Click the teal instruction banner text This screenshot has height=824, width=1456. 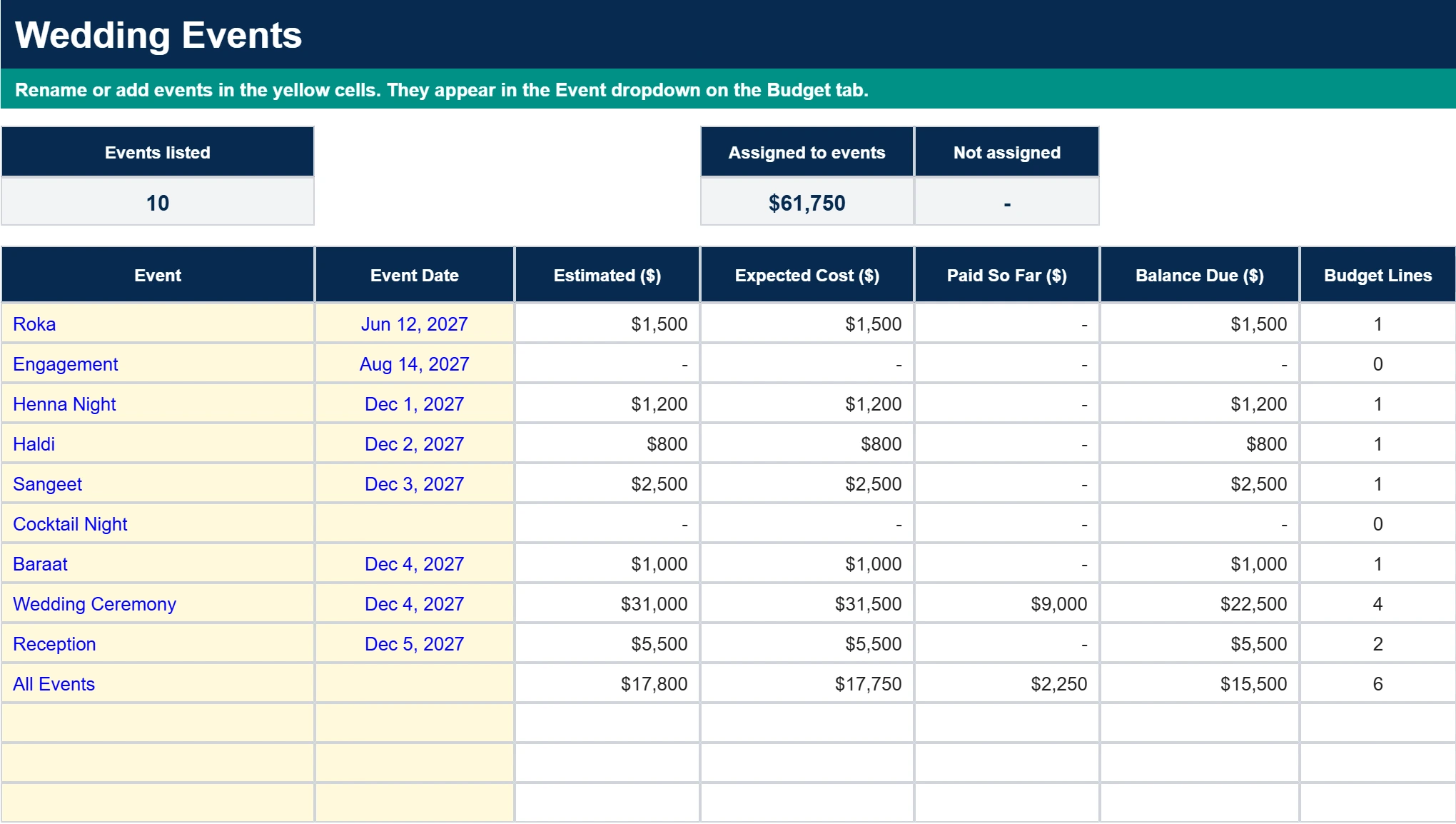click(442, 90)
